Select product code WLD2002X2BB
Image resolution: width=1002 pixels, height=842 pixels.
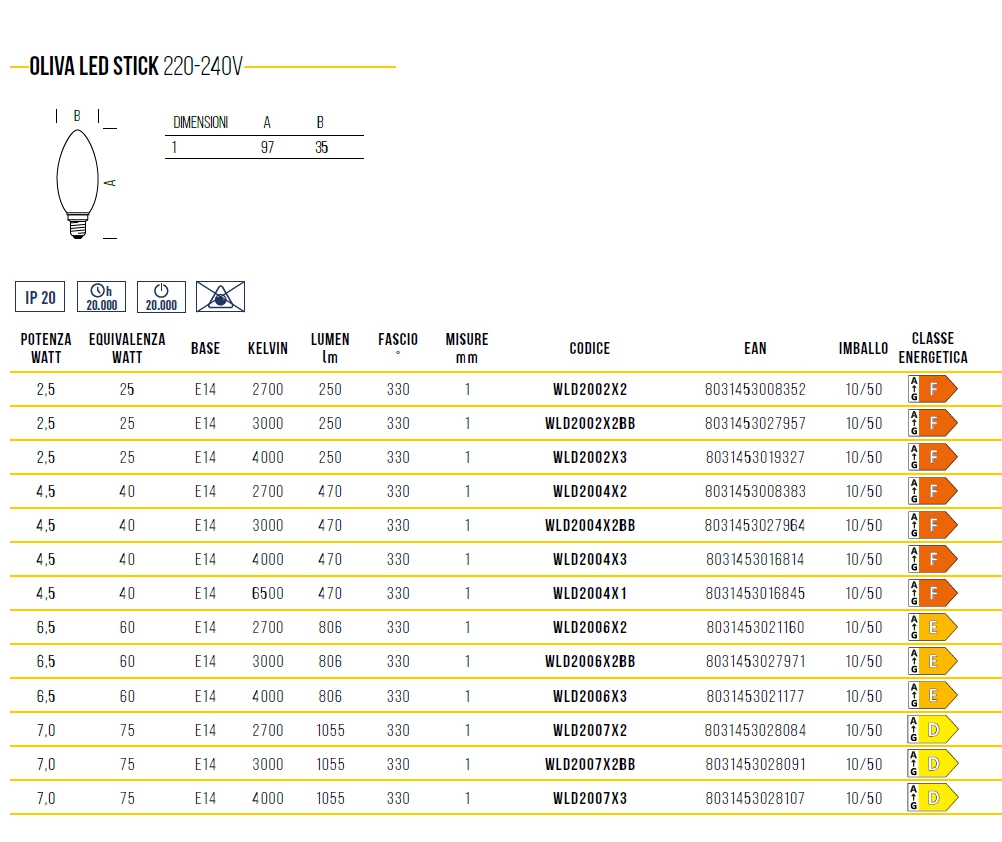point(589,423)
